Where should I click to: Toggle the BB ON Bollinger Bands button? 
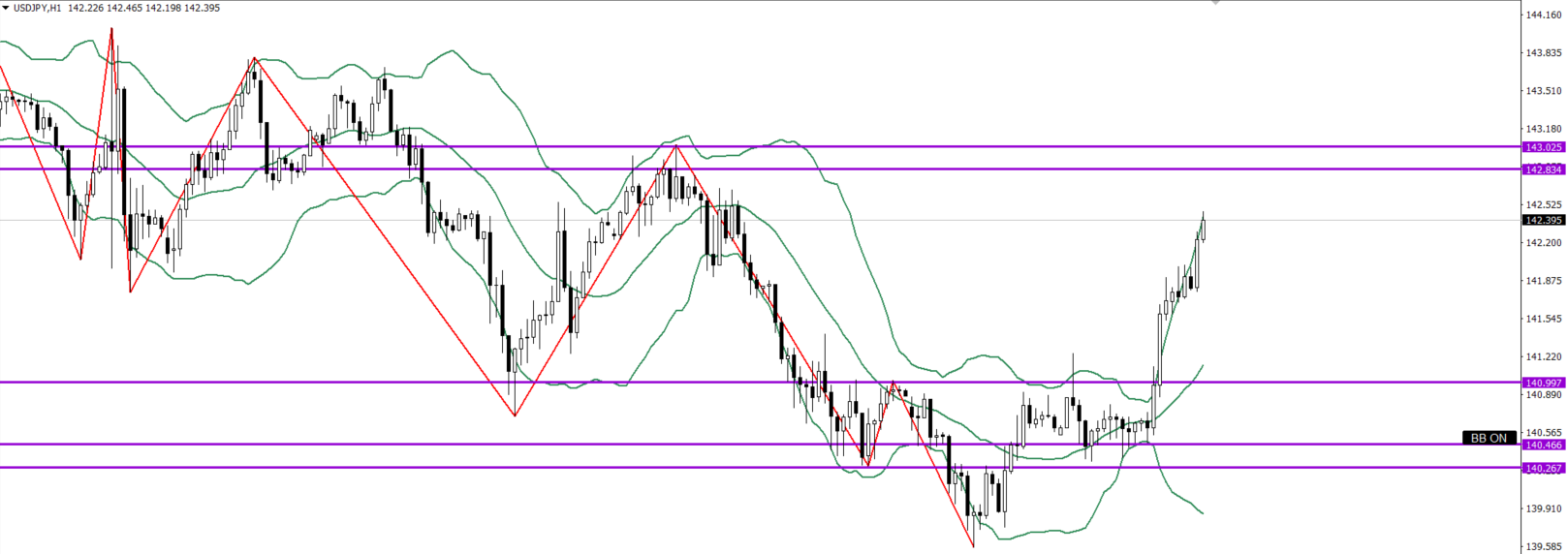1489,438
